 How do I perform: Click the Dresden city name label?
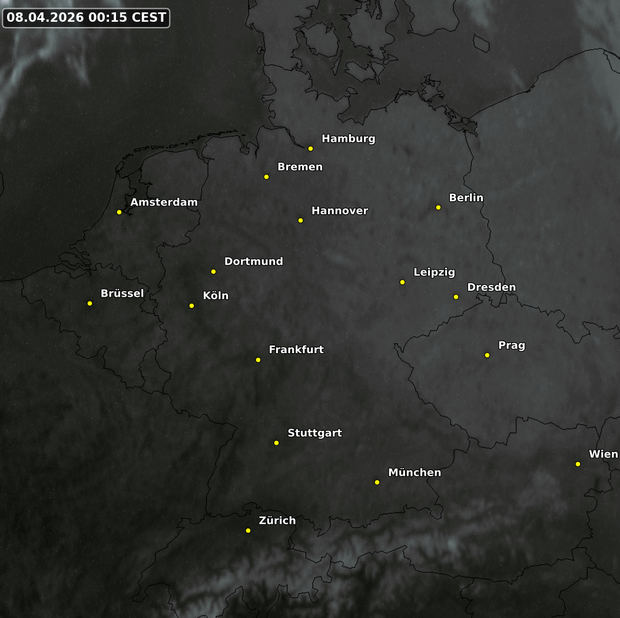click(491, 288)
